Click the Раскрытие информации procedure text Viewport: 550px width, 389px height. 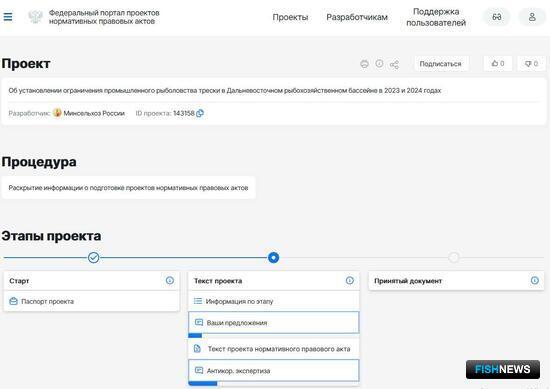coord(128,188)
